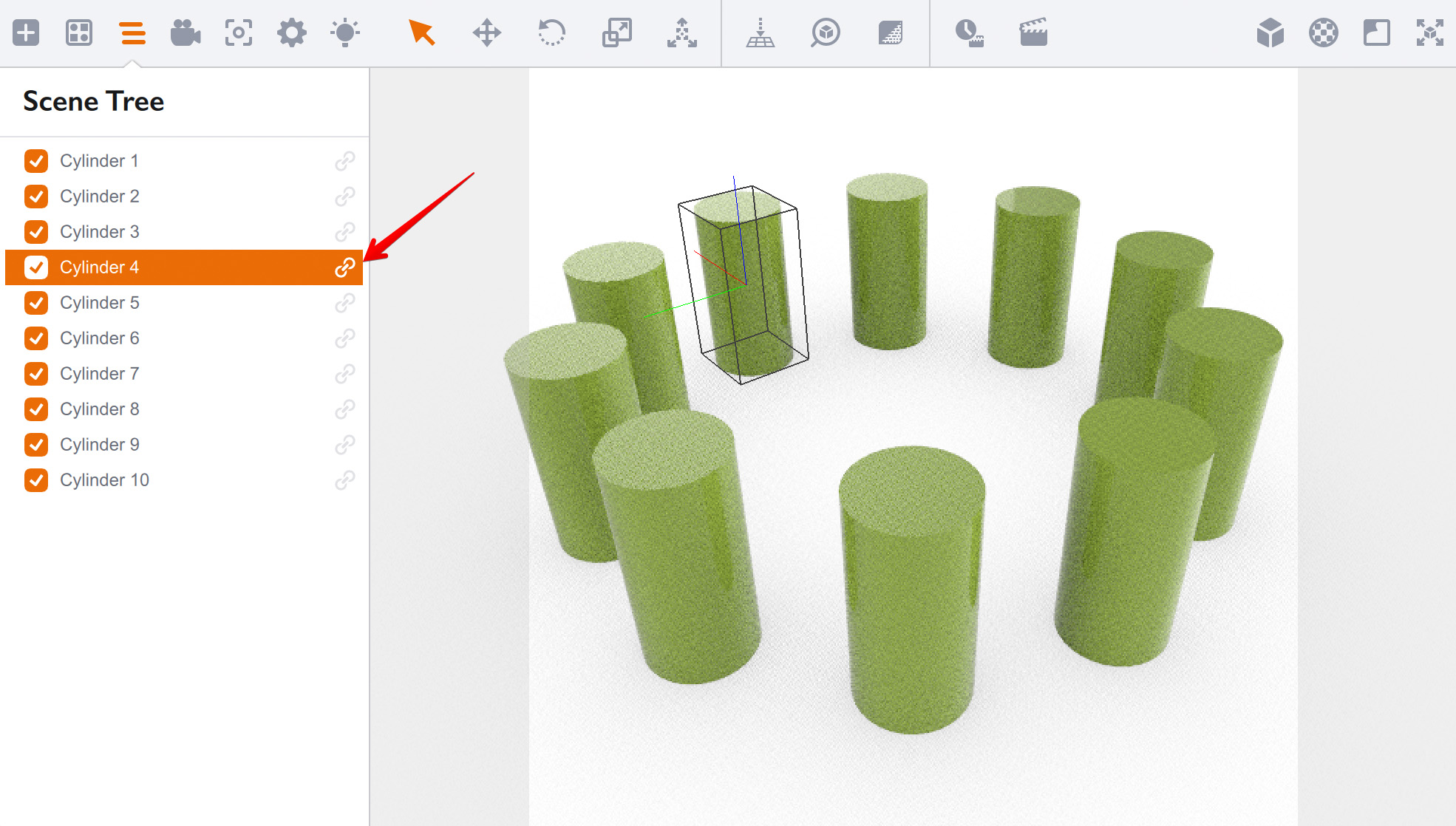Screen dimensions: 1456x826
Task: Open the Lighting settings panel
Action: 345,33
